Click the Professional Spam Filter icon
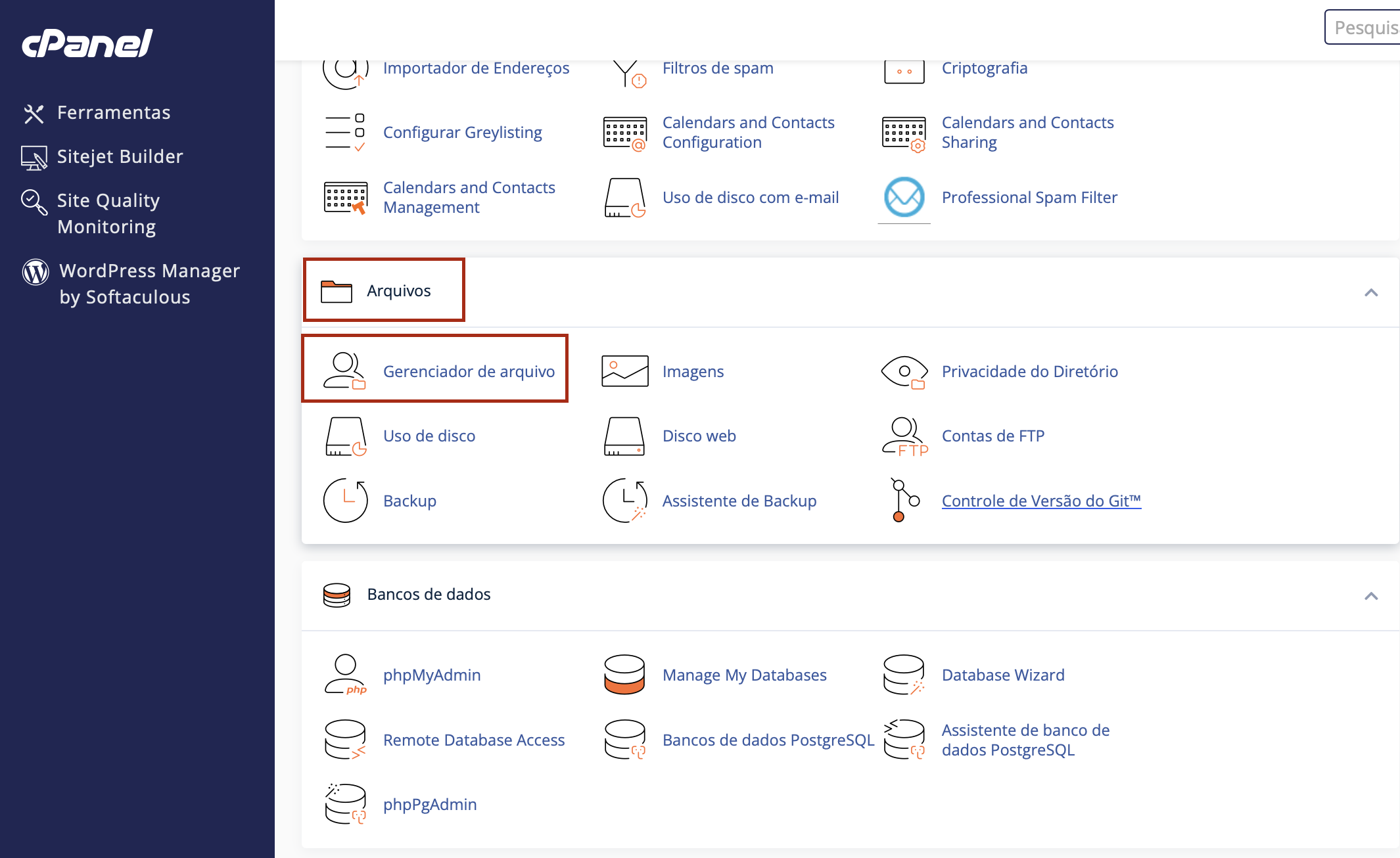Screen dimensions: 1400x858 pos(904,197)
